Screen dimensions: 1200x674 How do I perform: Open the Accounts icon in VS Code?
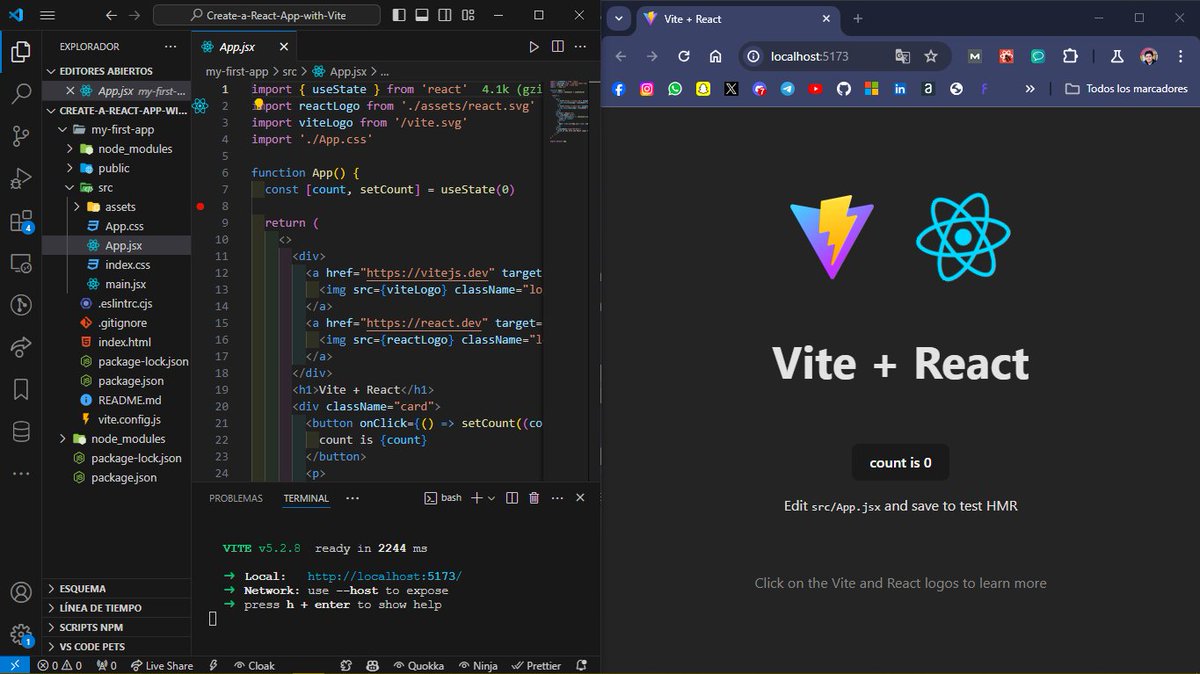pyautogui.click(x=20, y=592)
